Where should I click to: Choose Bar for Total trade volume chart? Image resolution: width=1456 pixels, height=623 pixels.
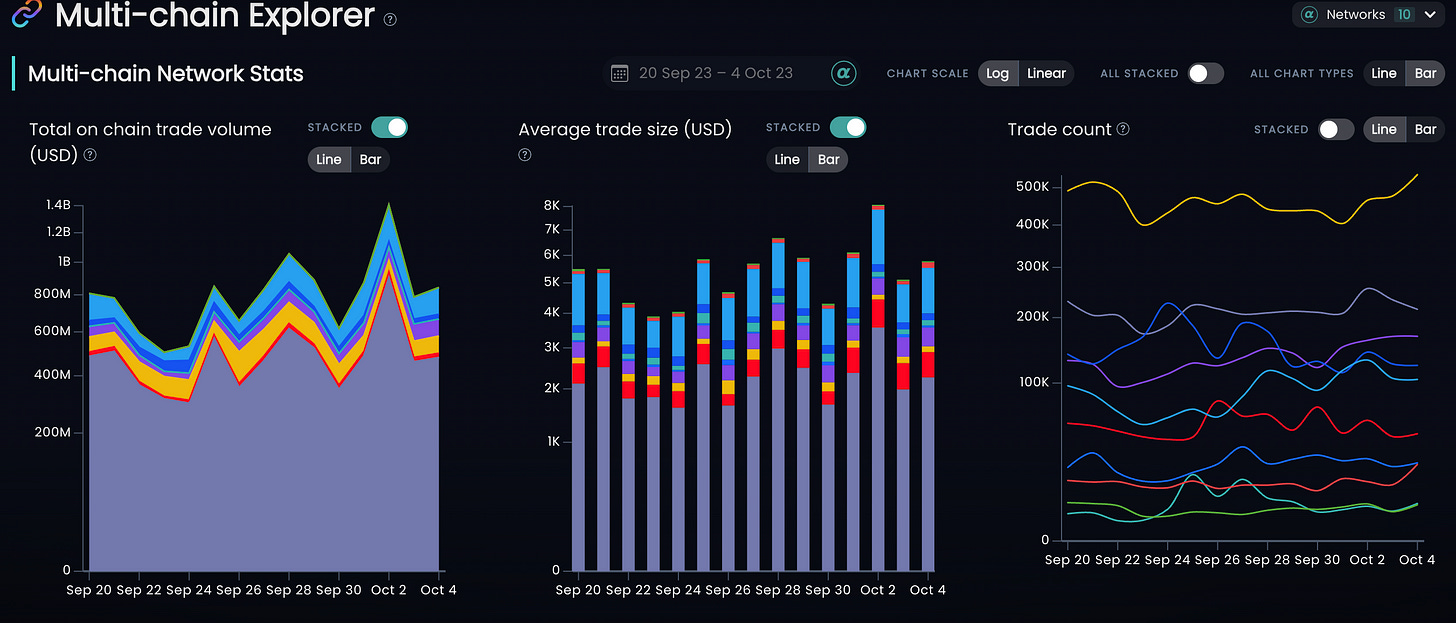370,159
